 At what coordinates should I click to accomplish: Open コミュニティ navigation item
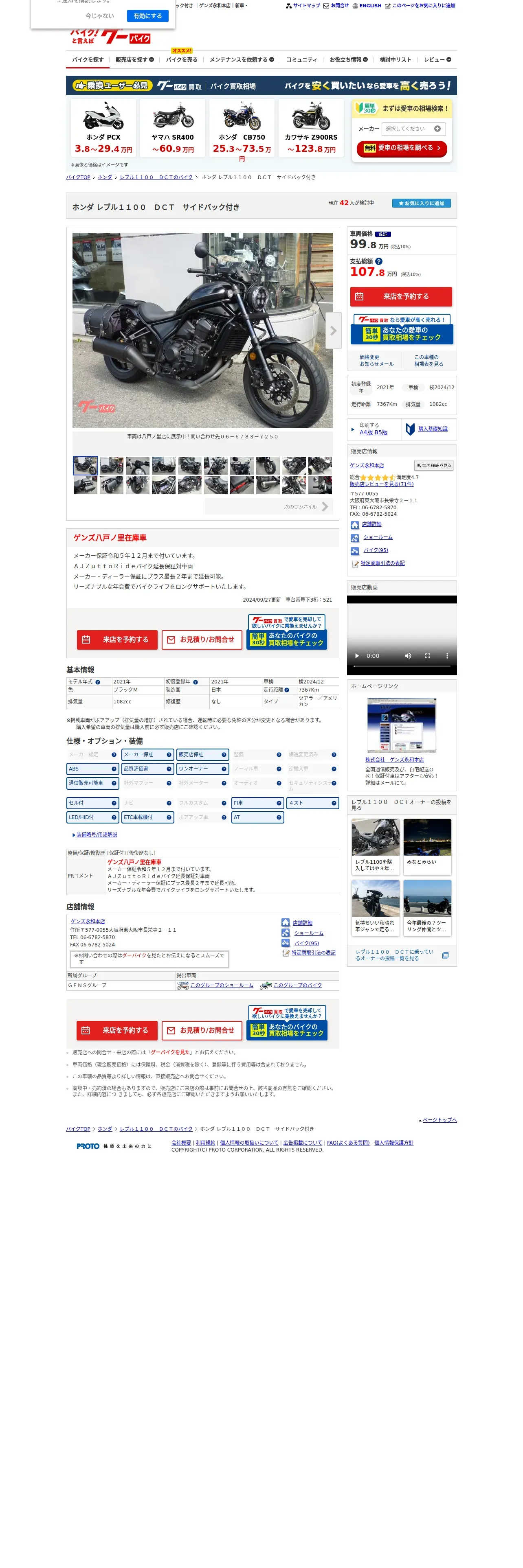tap(301, 60)
